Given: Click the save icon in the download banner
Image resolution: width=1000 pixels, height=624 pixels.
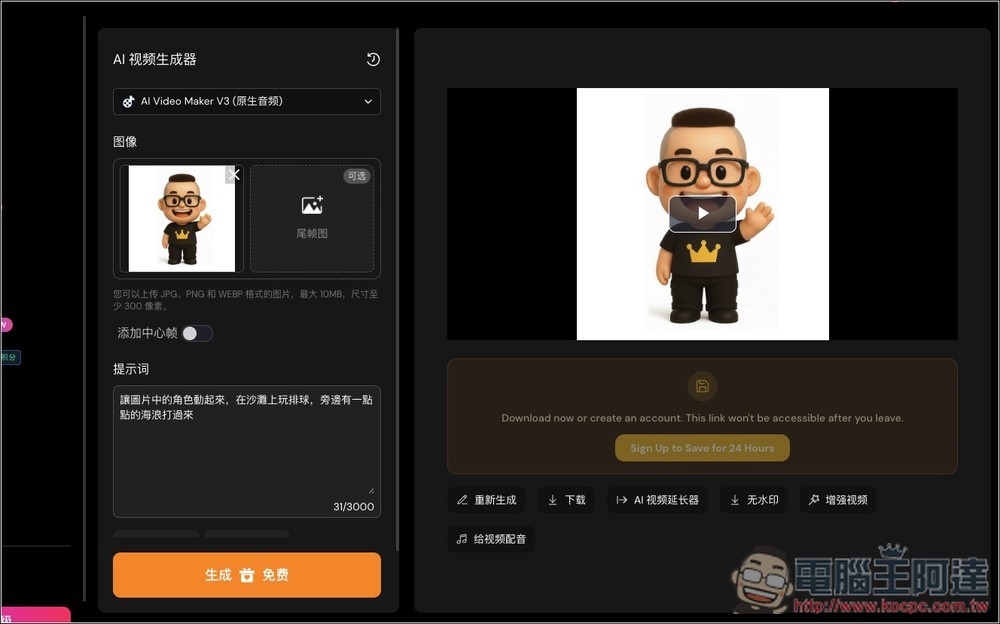Looking at the screenshot, I should click(x=702, y=386).
